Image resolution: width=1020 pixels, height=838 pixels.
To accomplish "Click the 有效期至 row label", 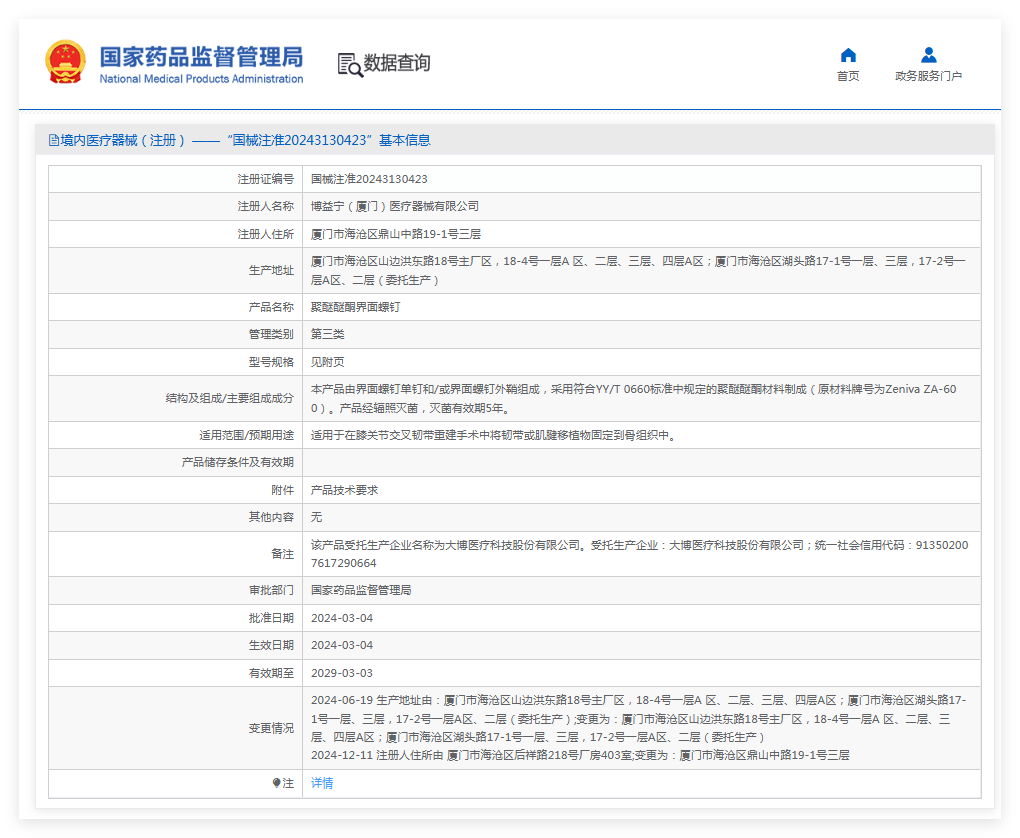I will coord(271,673).
